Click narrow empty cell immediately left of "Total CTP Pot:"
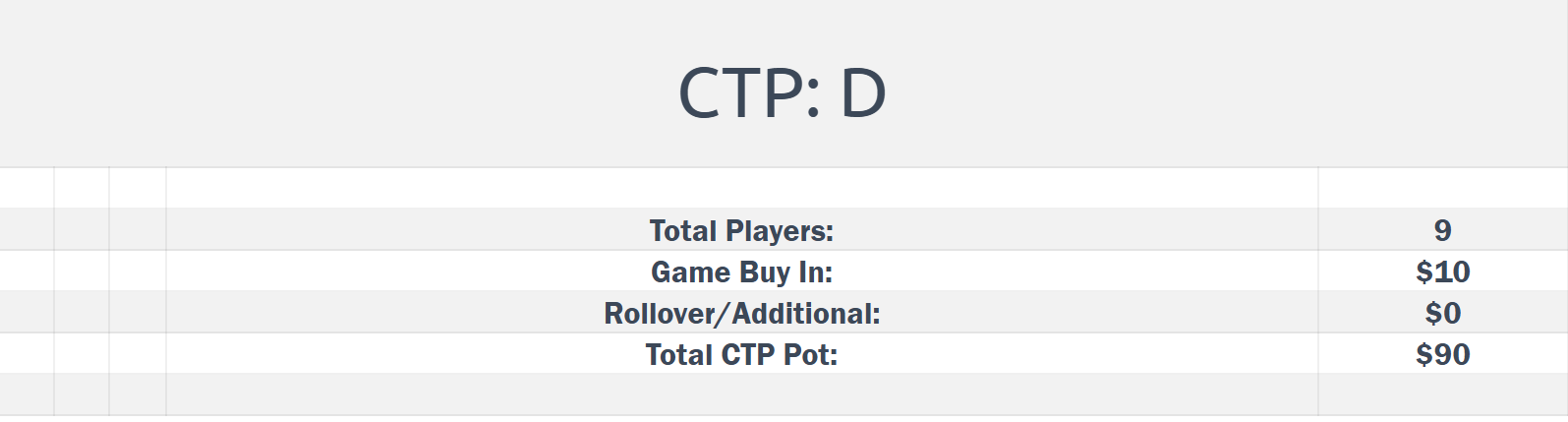The image size is (1568, 422). [138, 354]
